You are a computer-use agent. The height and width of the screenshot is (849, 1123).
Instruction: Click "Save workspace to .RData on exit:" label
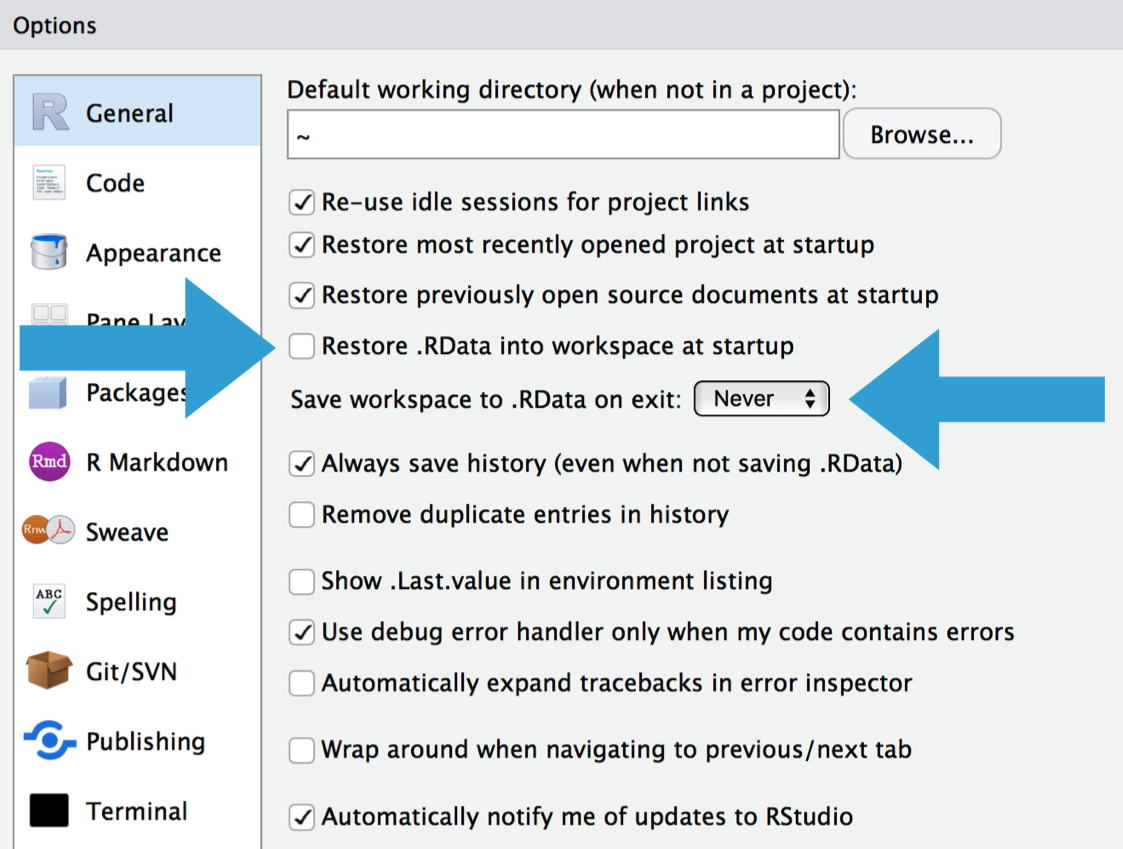pos(486,399)
